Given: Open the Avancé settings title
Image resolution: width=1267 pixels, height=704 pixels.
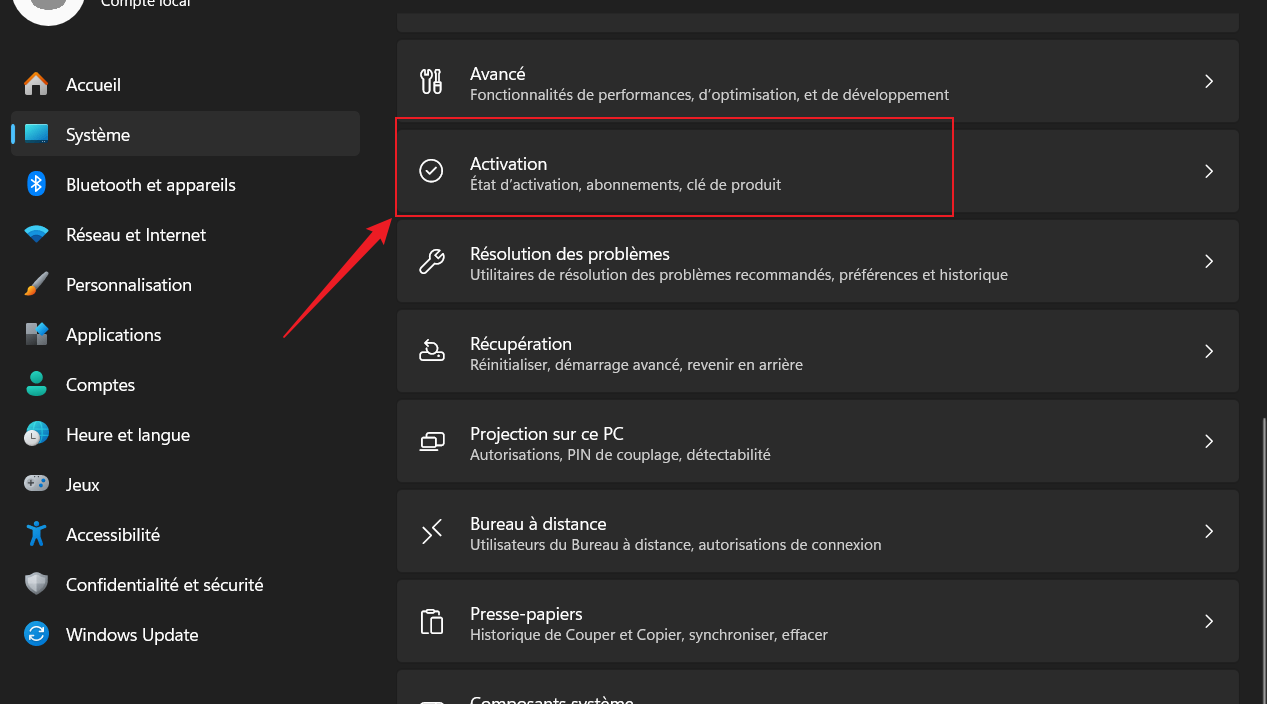Looking at the screenshot, I should pos(498,74).
